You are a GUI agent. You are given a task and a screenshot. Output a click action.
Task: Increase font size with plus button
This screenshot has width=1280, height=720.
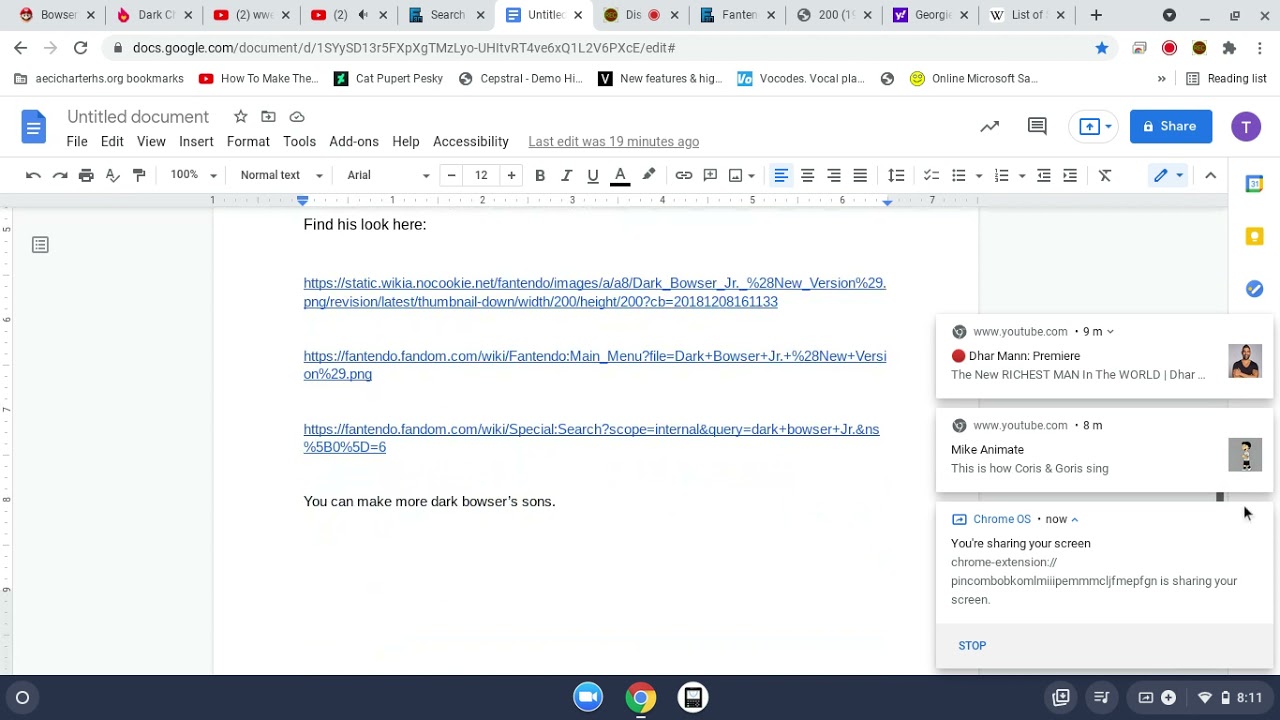pyautogui.click(x=511, y=175)
